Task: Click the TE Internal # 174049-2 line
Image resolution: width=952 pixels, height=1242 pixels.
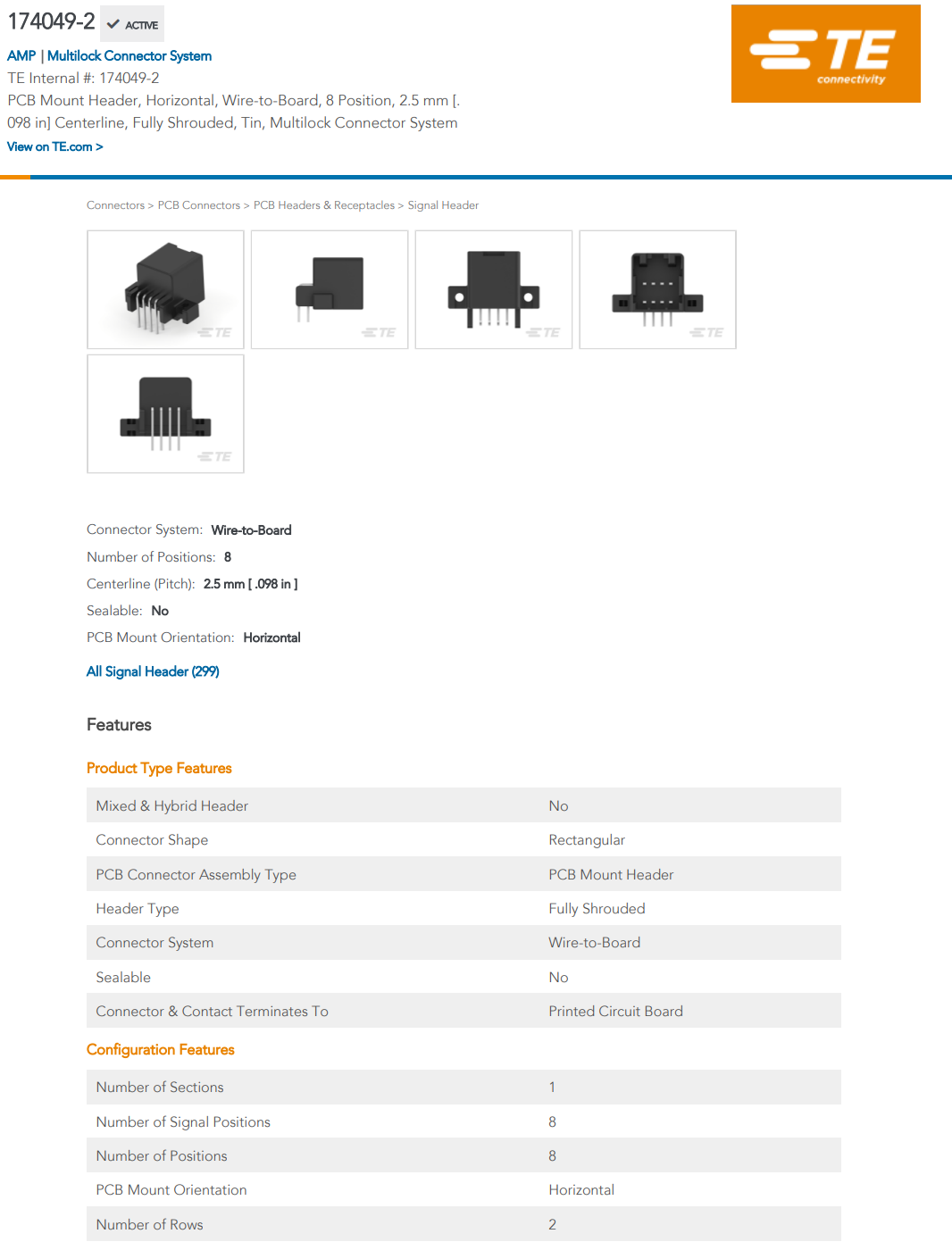Action: point(83,78)
